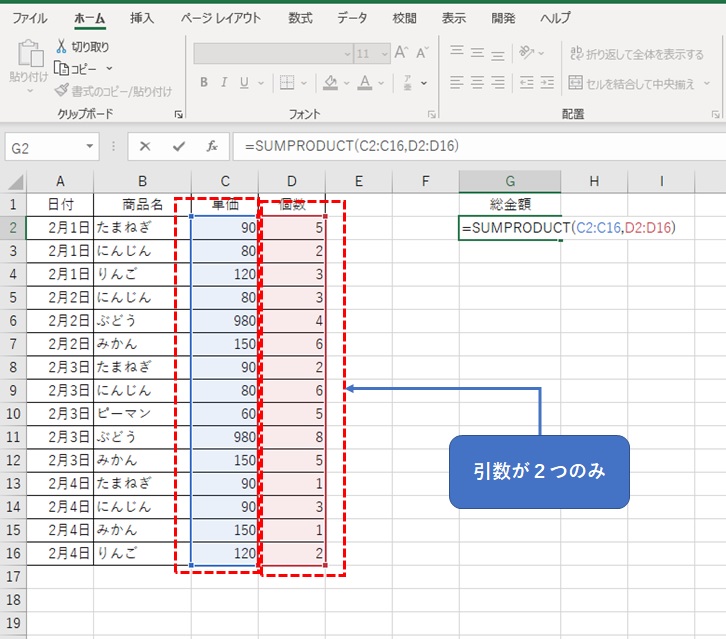This screenshot has height=639, width=726.
Task: Switch to the Review (校閲) tab
Action: [404, 19]
